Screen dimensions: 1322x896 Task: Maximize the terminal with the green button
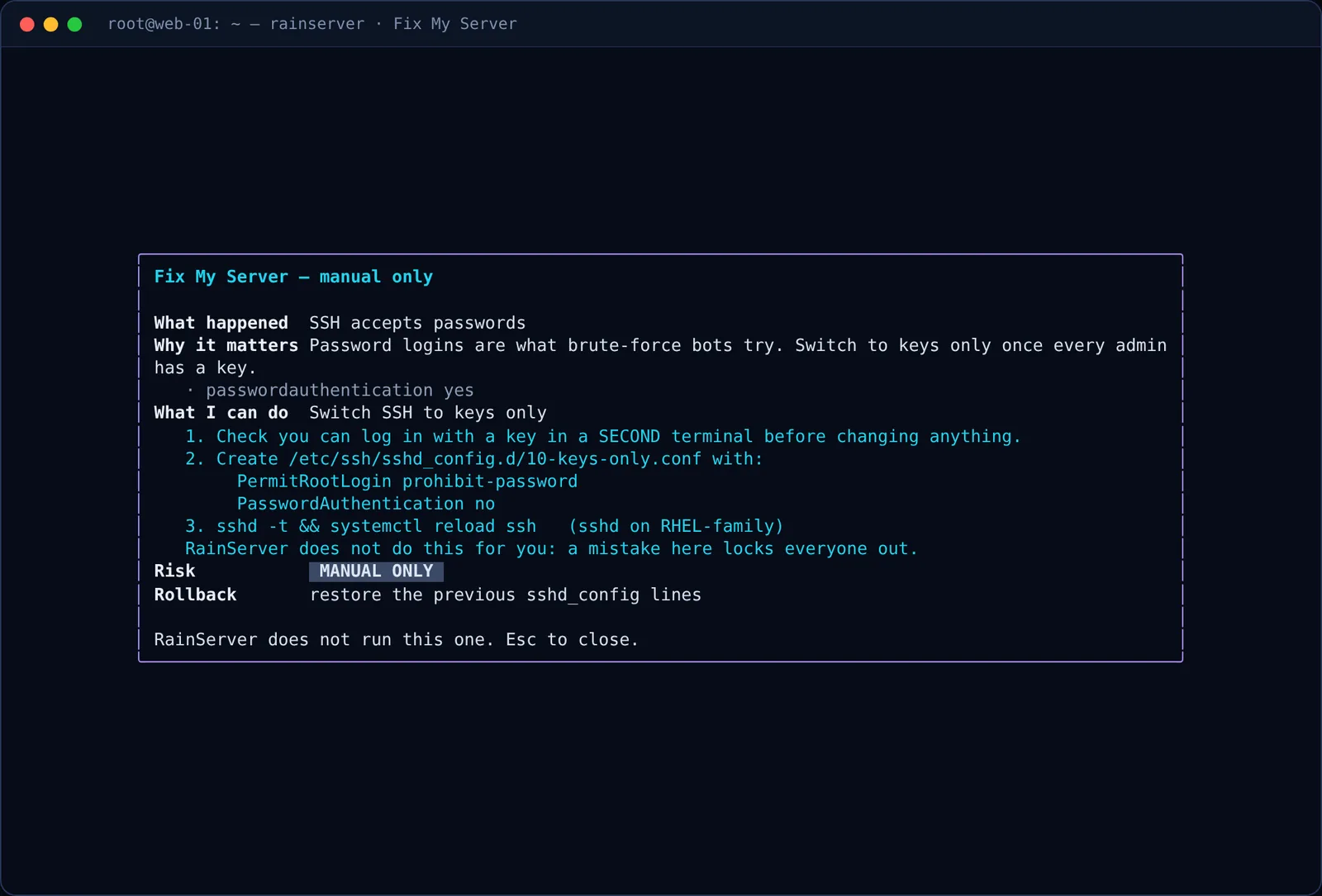coord(74,24)
